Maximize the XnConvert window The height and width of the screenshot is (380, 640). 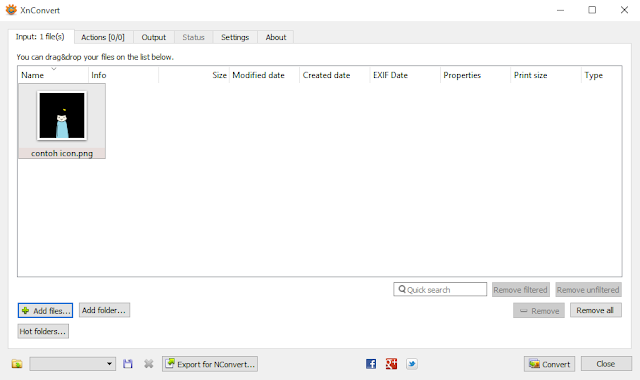592,10
